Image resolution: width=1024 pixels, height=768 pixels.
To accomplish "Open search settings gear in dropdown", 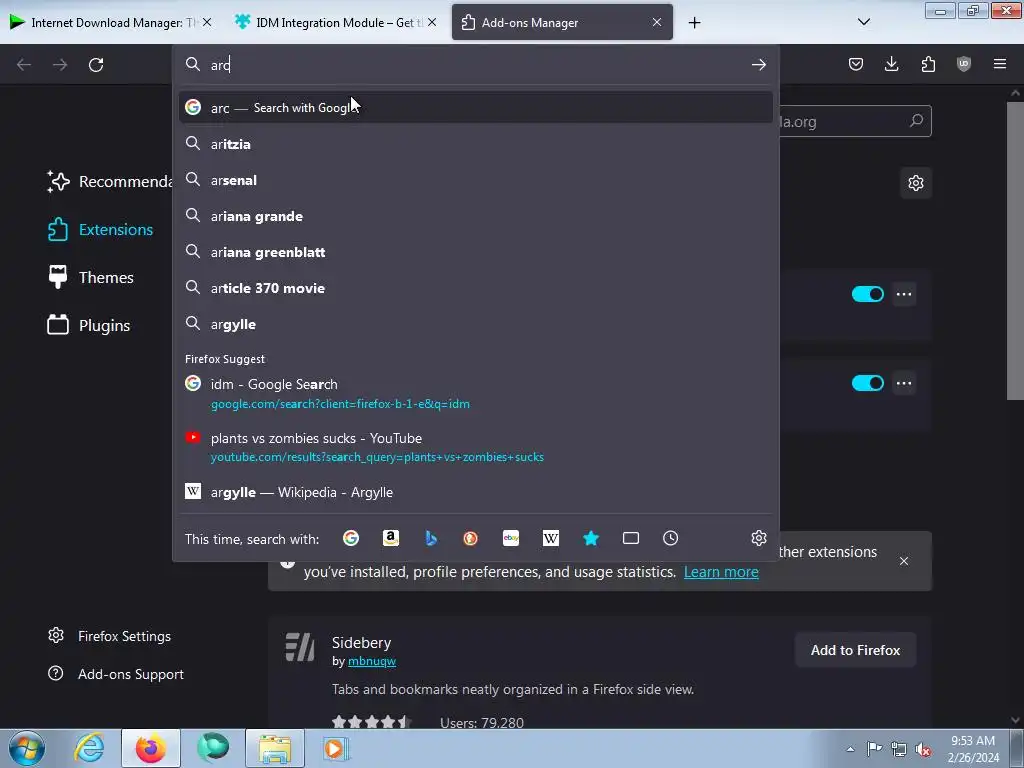I will 758,538.
